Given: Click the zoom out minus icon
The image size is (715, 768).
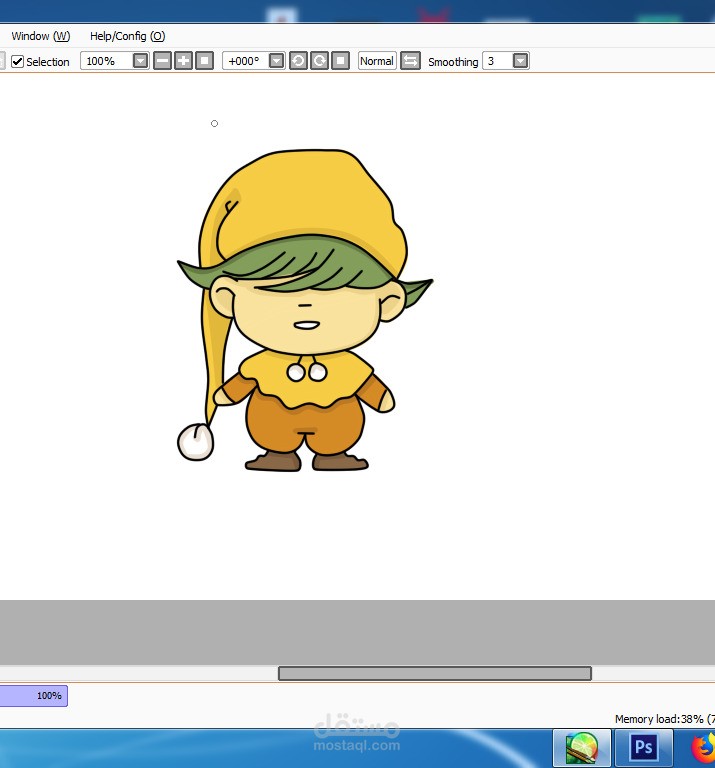Looking at the screenshot, I should coord(163,61).
